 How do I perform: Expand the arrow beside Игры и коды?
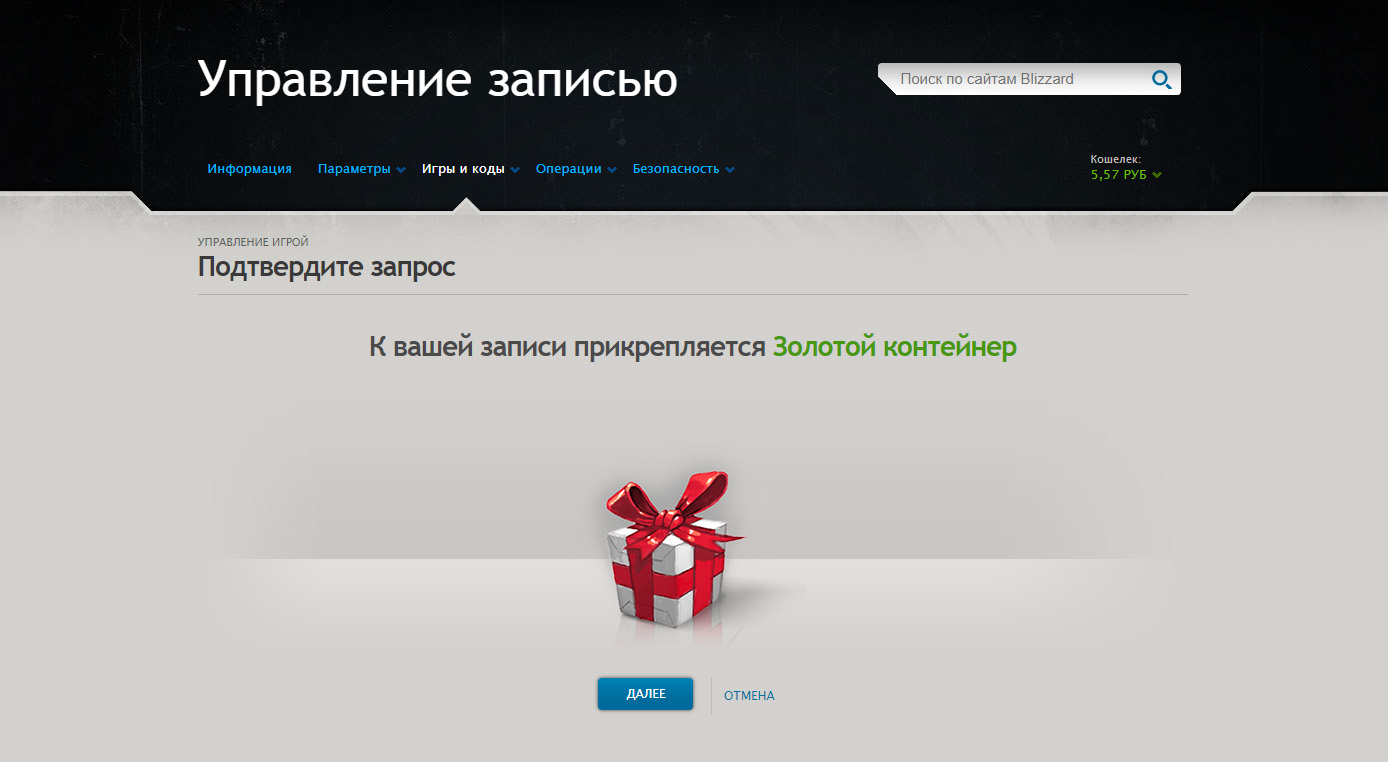(x=515, y=170)
